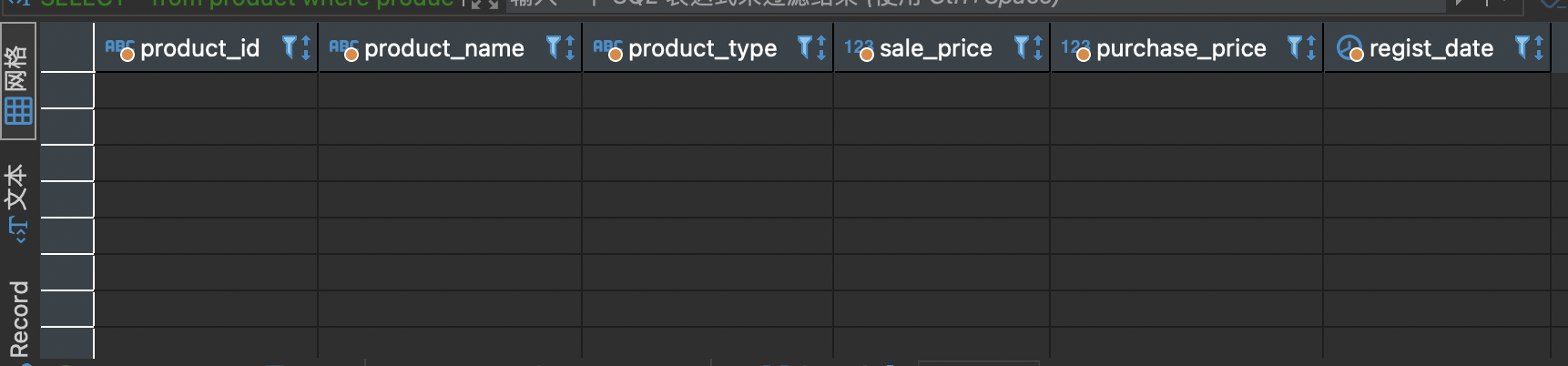Click the clock type icon of regist_date
Image resolution: width=1568 pixels, height=366 pixels.
pos(1349,47)
